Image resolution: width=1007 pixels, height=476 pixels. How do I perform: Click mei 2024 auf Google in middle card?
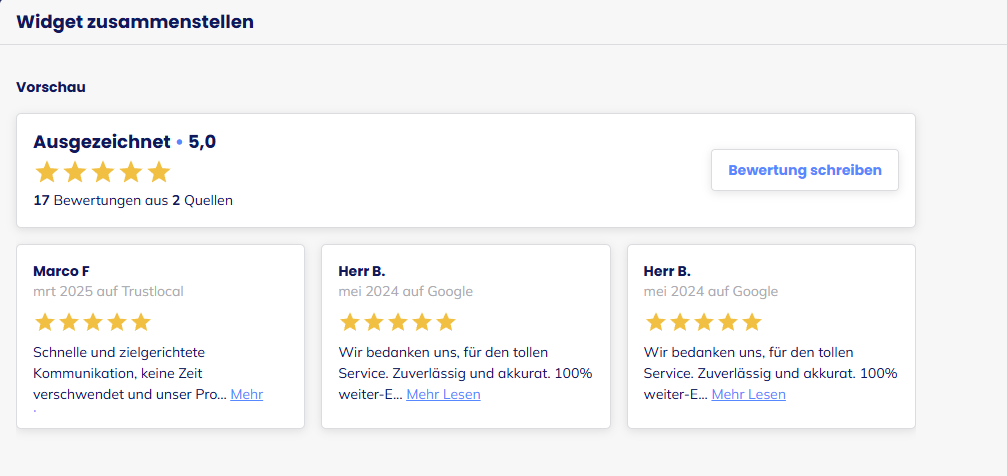coord(406,292)
